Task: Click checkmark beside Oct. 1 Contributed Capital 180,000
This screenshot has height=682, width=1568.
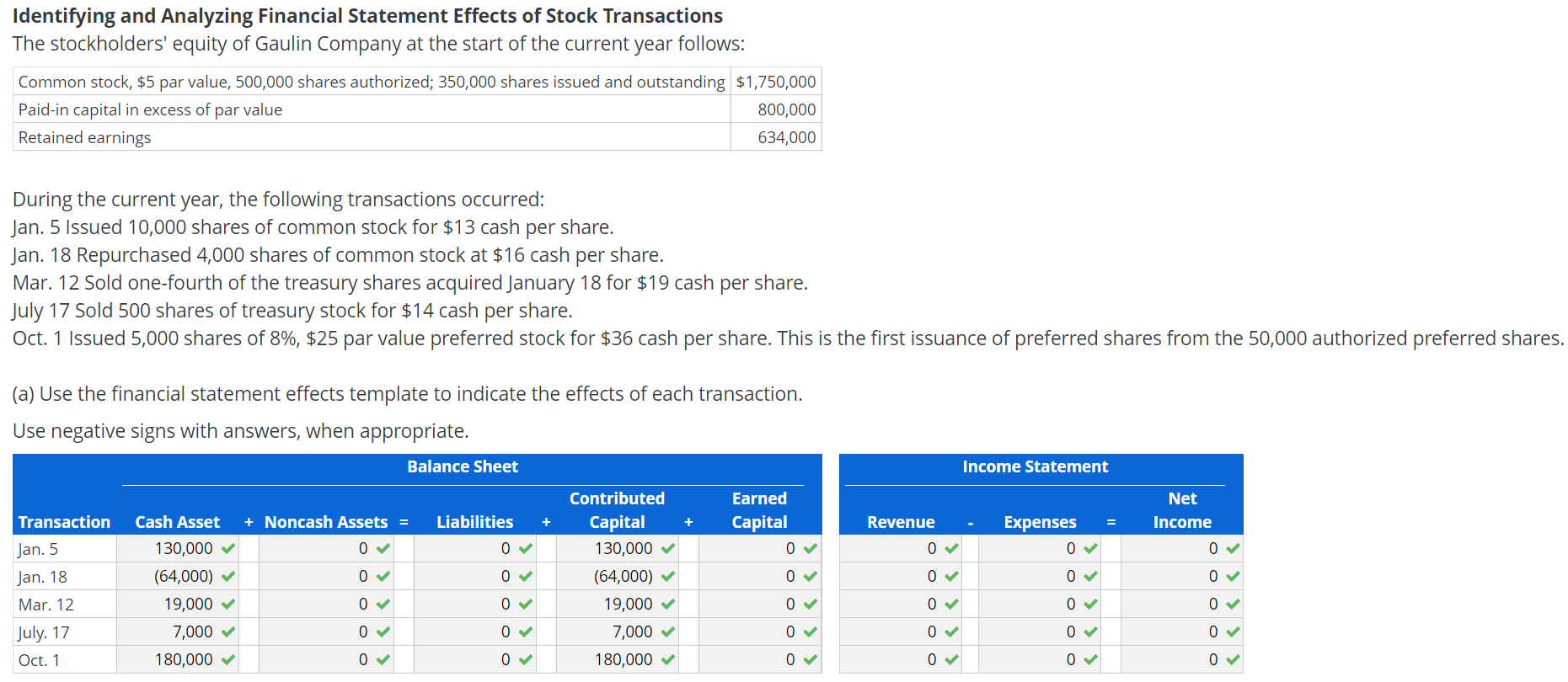Action: (668, 660)
